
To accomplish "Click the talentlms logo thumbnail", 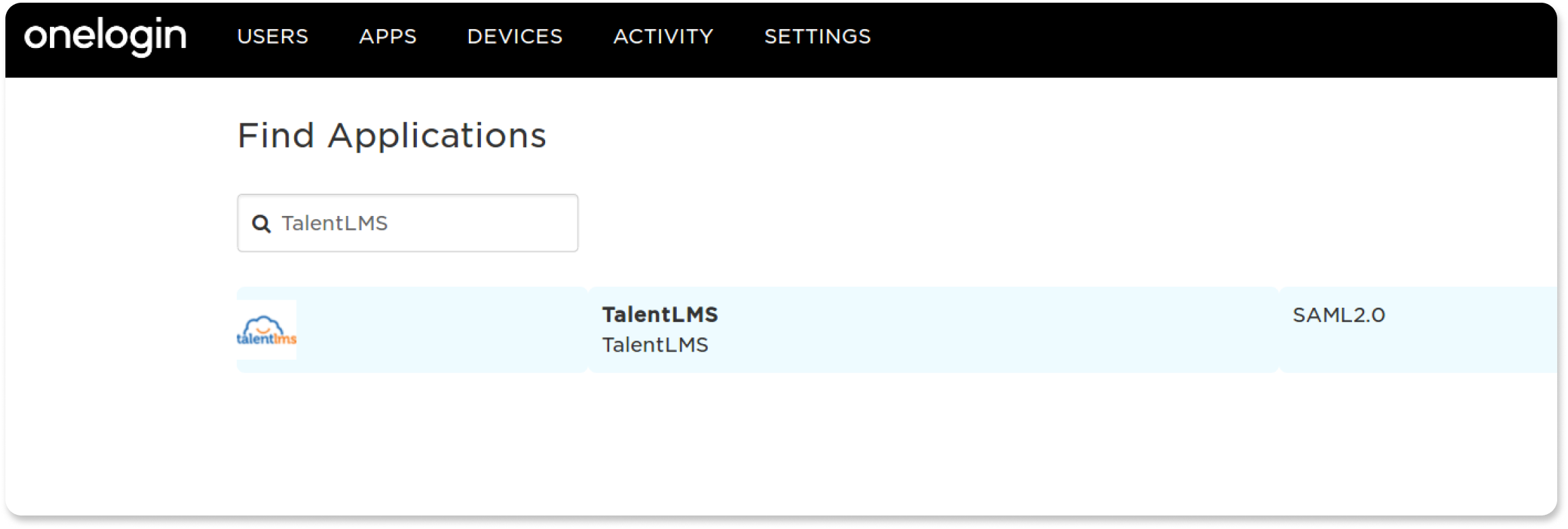I will coord(267,330).
